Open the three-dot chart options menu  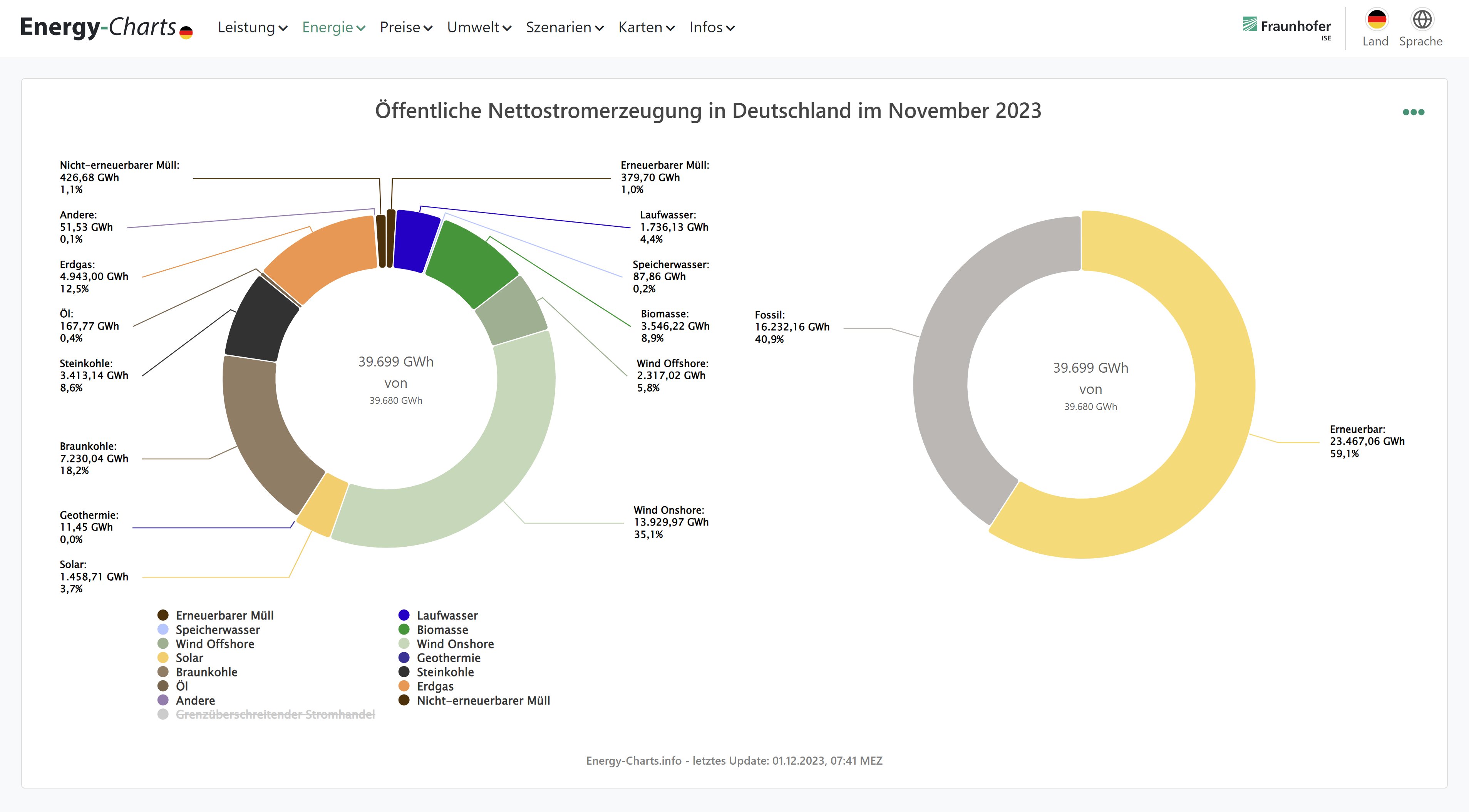click(1413, 112)
